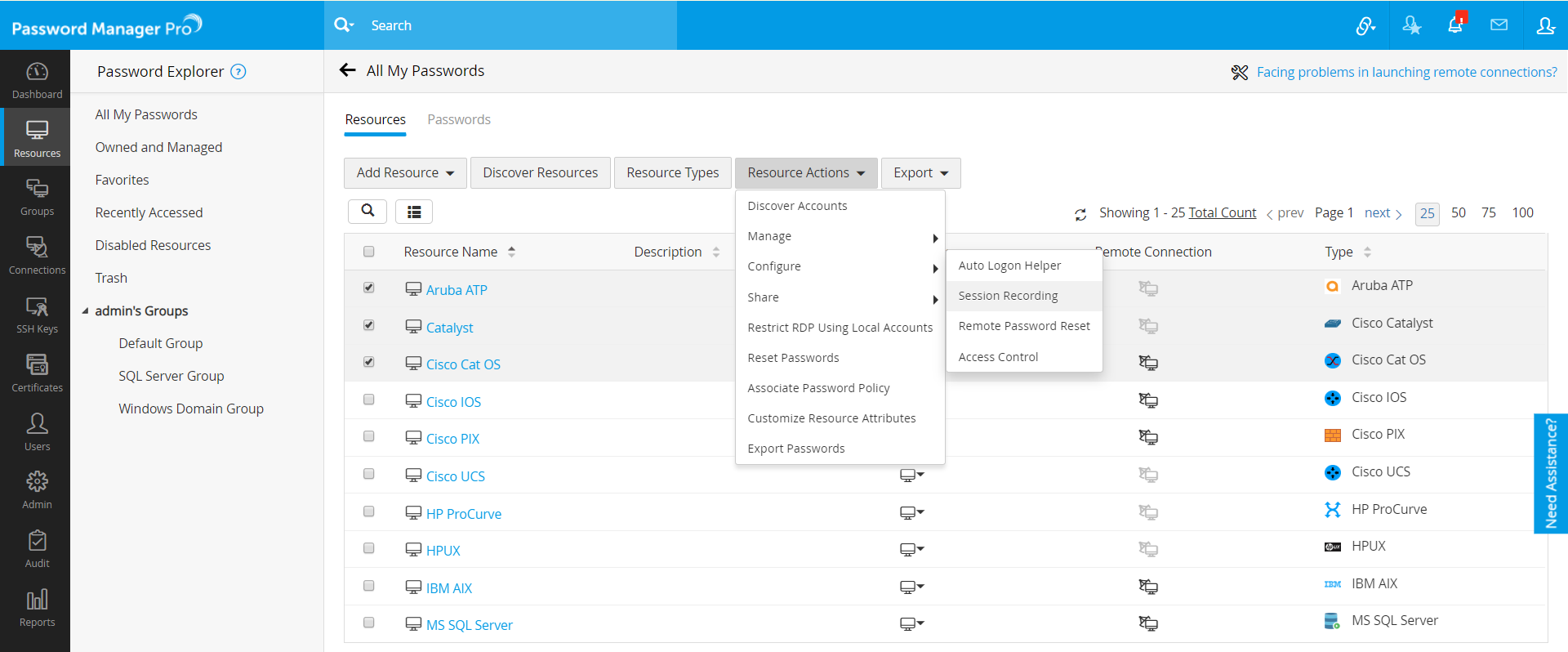Viewport: 1568px width, 652px height.
Task: Open the Audit sidebar icon
Action: pyautogui.click(x=37, y=549)
